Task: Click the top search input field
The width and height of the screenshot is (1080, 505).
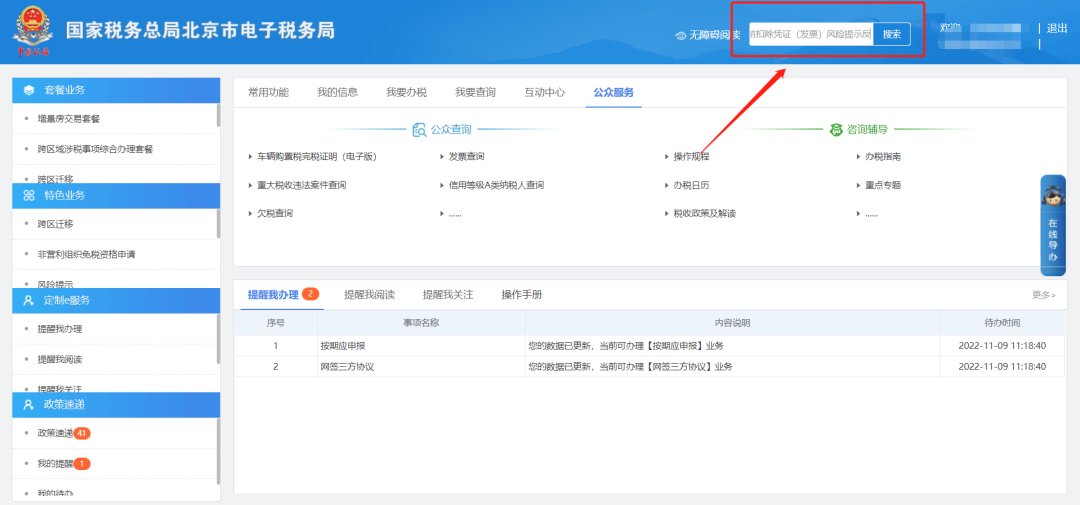Action: pyautogui.click(x=811, y=34)
